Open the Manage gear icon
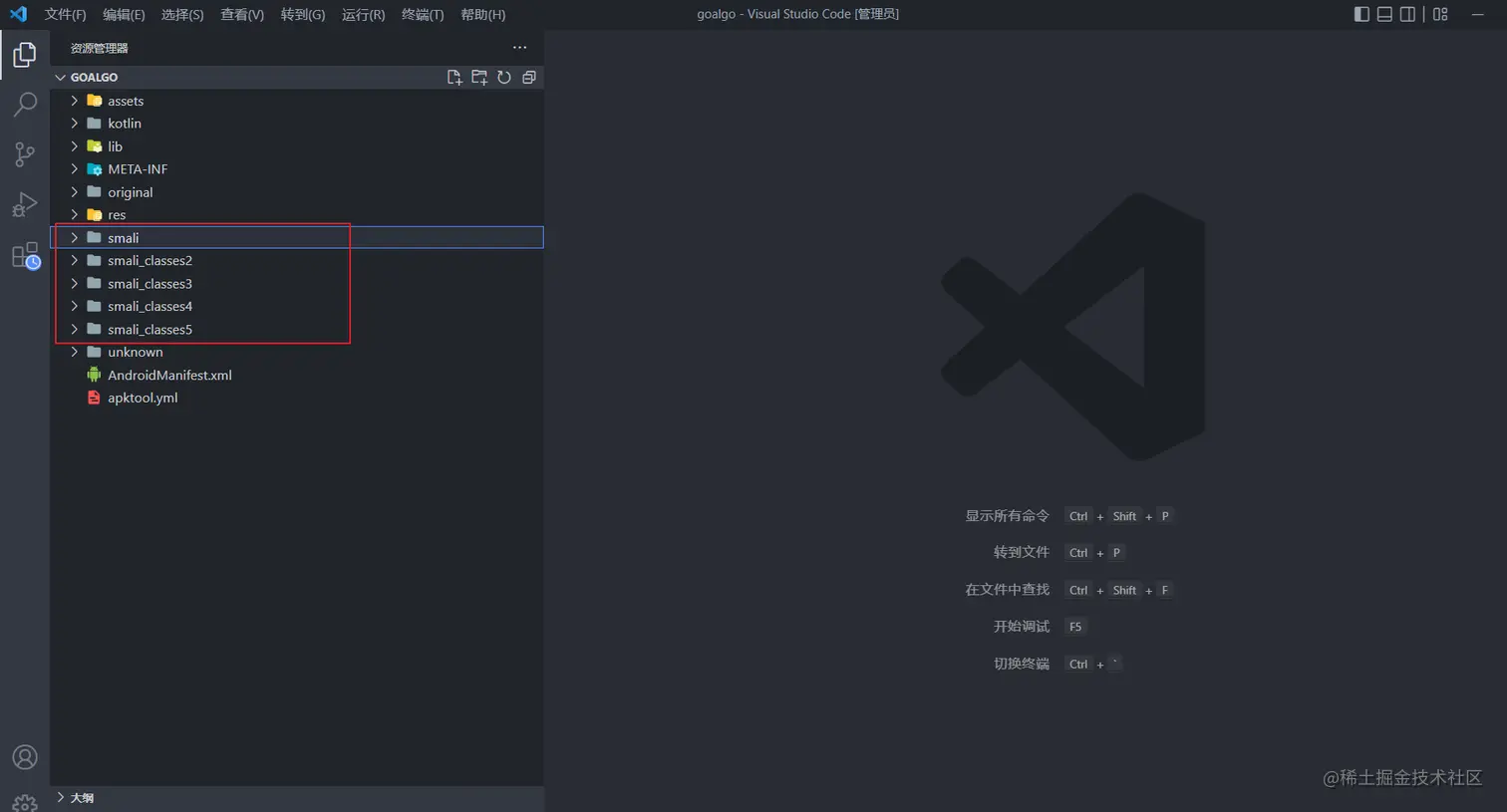The height and width of the screenshot is (812, 1507). 25,802
